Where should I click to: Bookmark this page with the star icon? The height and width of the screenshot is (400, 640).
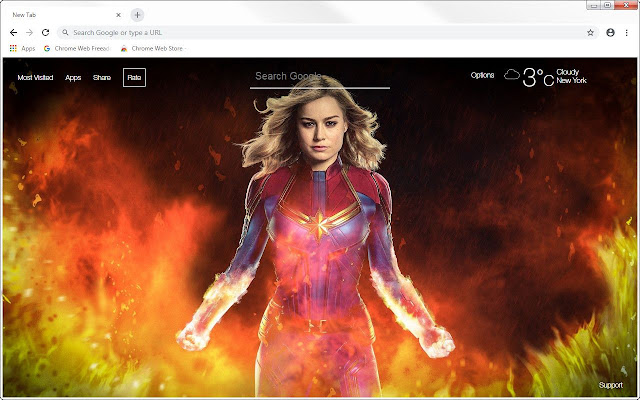pos(590,33)
